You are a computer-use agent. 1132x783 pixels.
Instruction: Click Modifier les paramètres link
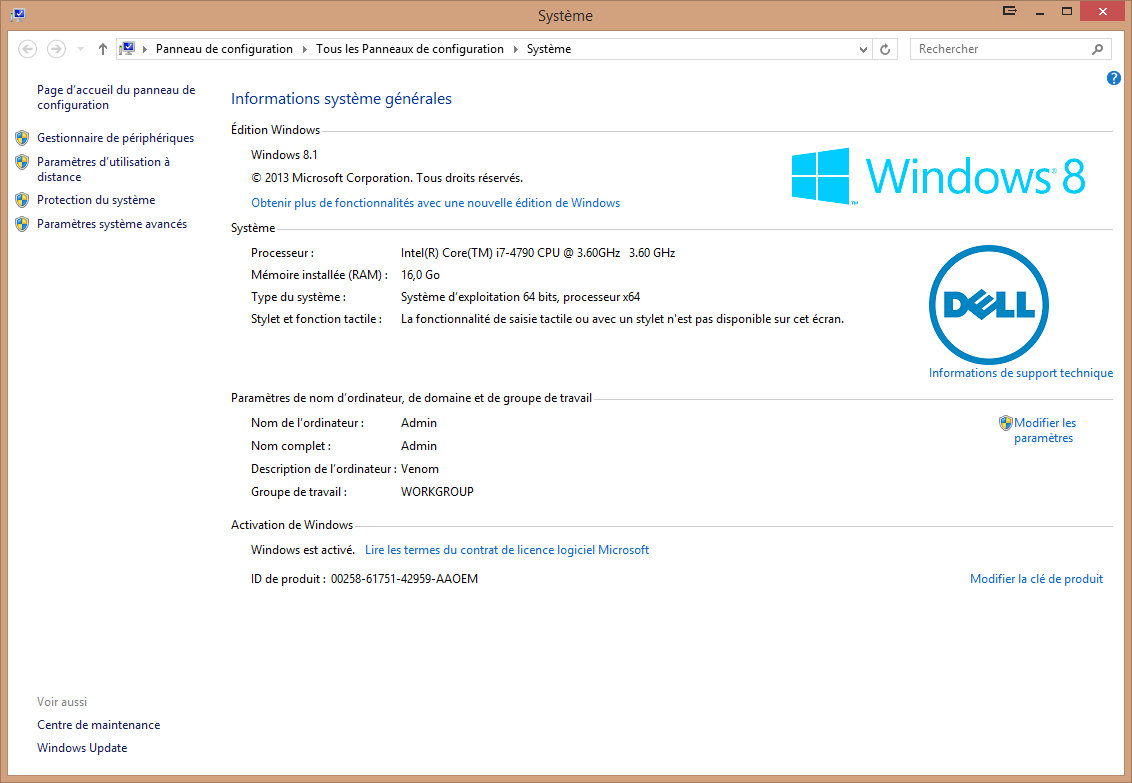click(x=1045, y=430)
